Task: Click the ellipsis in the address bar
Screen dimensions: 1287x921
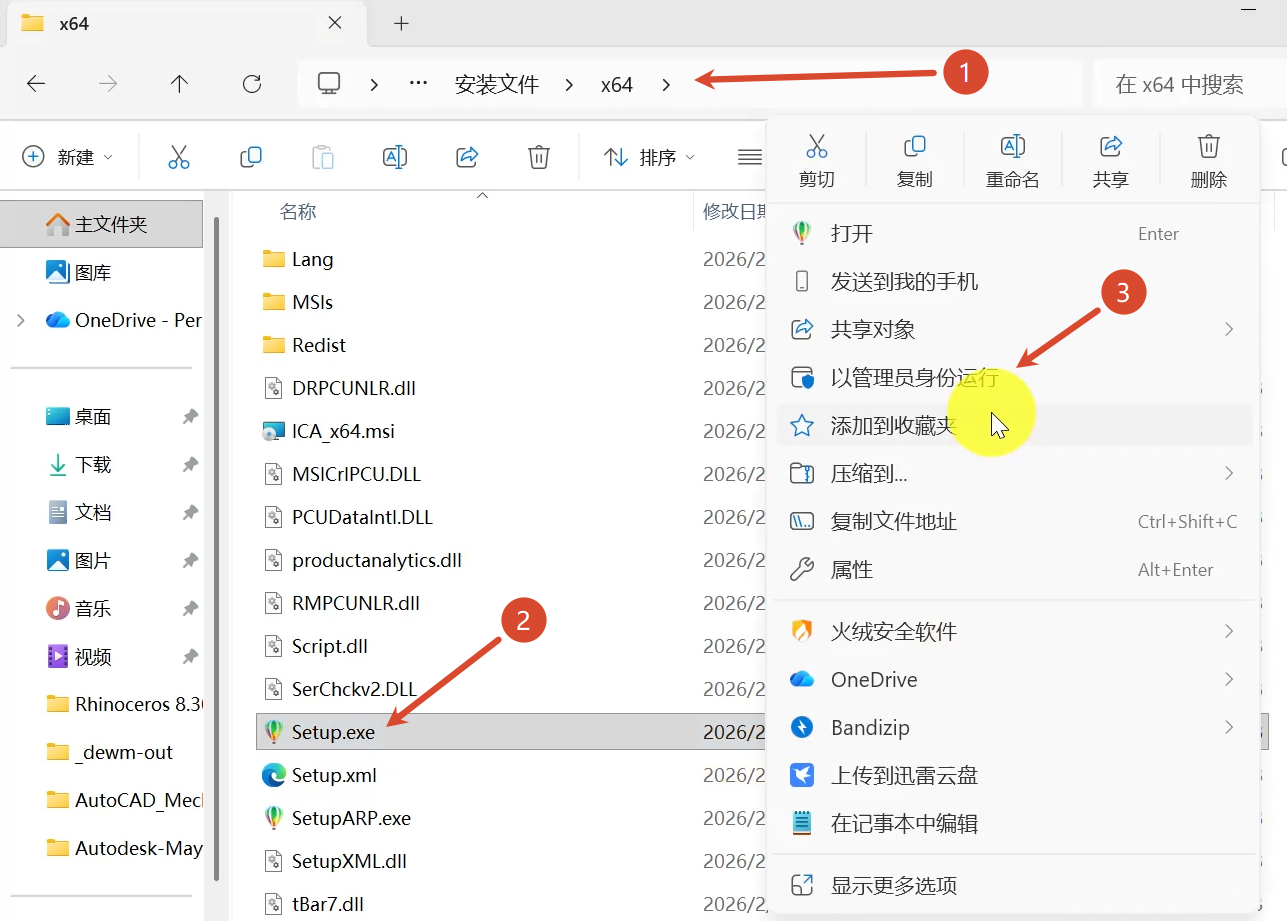Action: (419, 84)
